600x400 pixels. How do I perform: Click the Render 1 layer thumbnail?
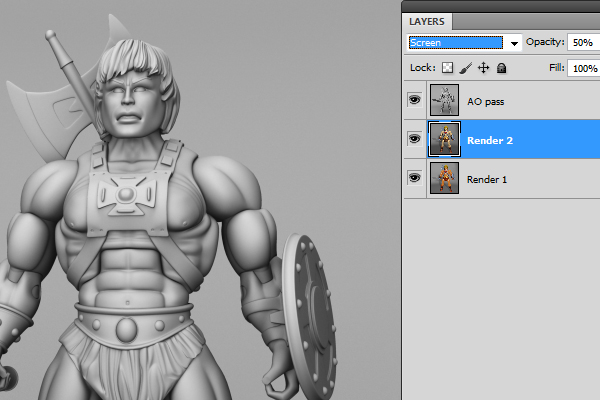pos(444,179)
